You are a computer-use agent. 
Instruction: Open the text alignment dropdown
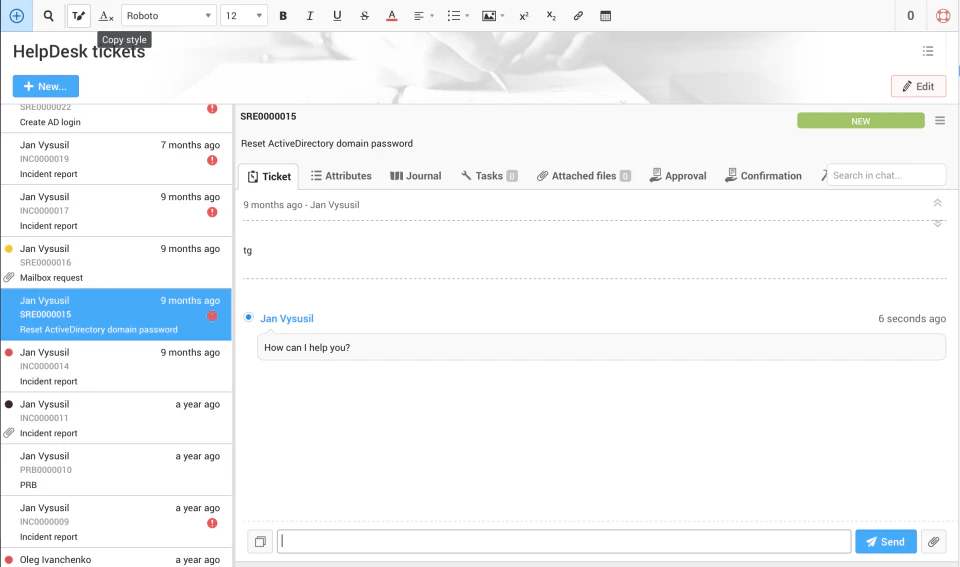[x=424, y=16]
